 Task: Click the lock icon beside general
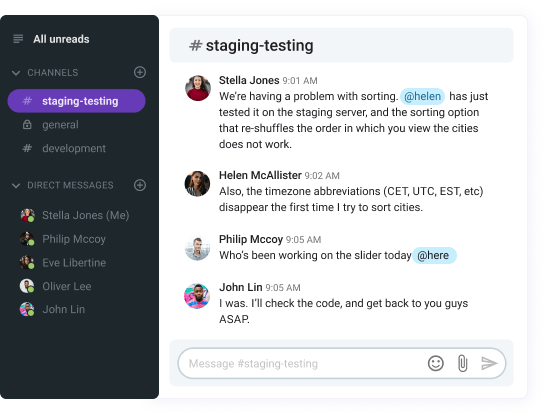pyautogui.click(x=27, y=125)
